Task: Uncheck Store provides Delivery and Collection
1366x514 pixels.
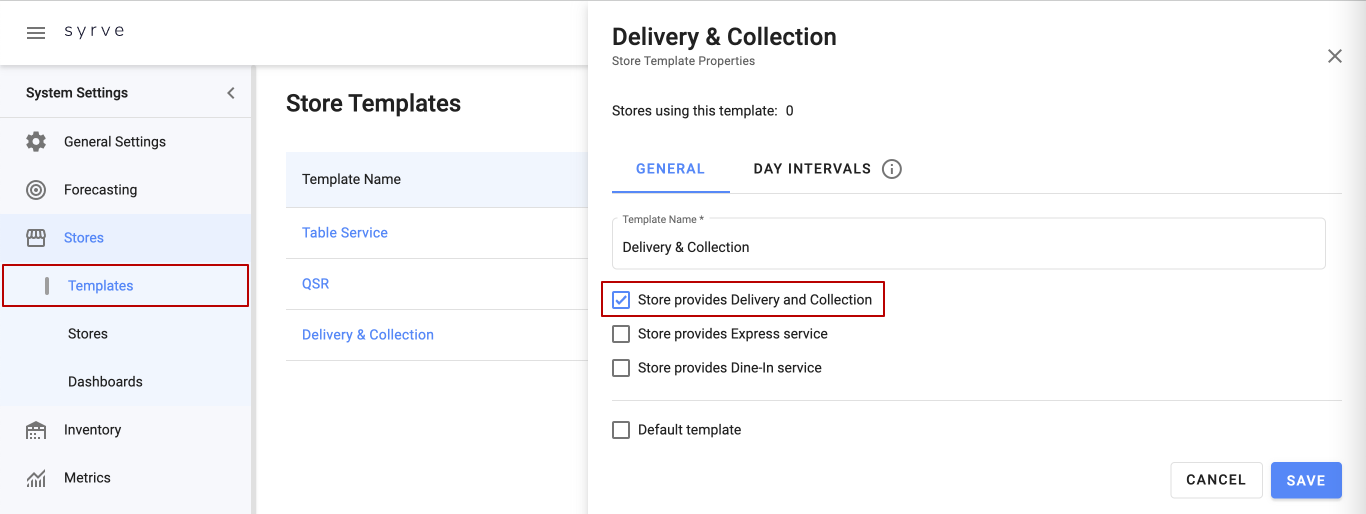Action: pos(621,300)
